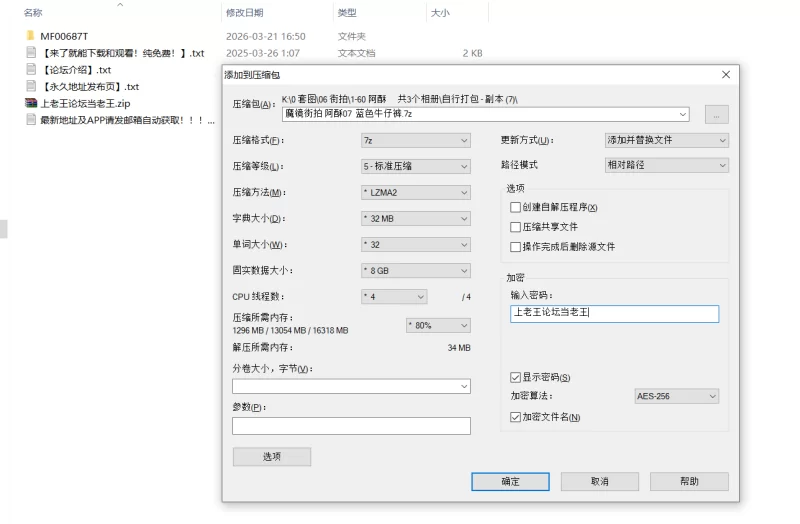Open the 压缩等级 dropdown
Screen dimensions: 800x524
(x=416, y=166)
